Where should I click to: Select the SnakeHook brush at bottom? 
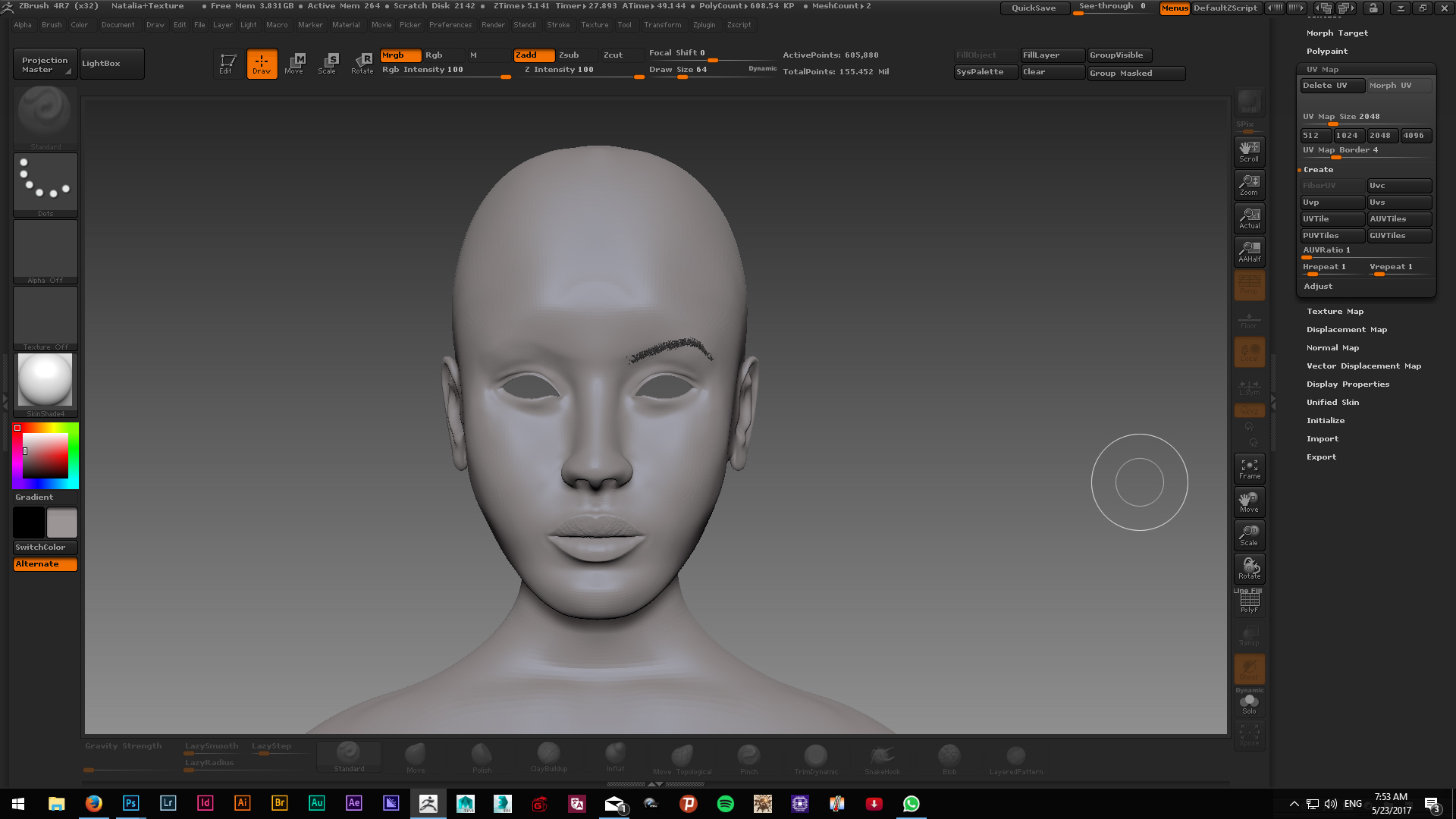coord(882,758)
